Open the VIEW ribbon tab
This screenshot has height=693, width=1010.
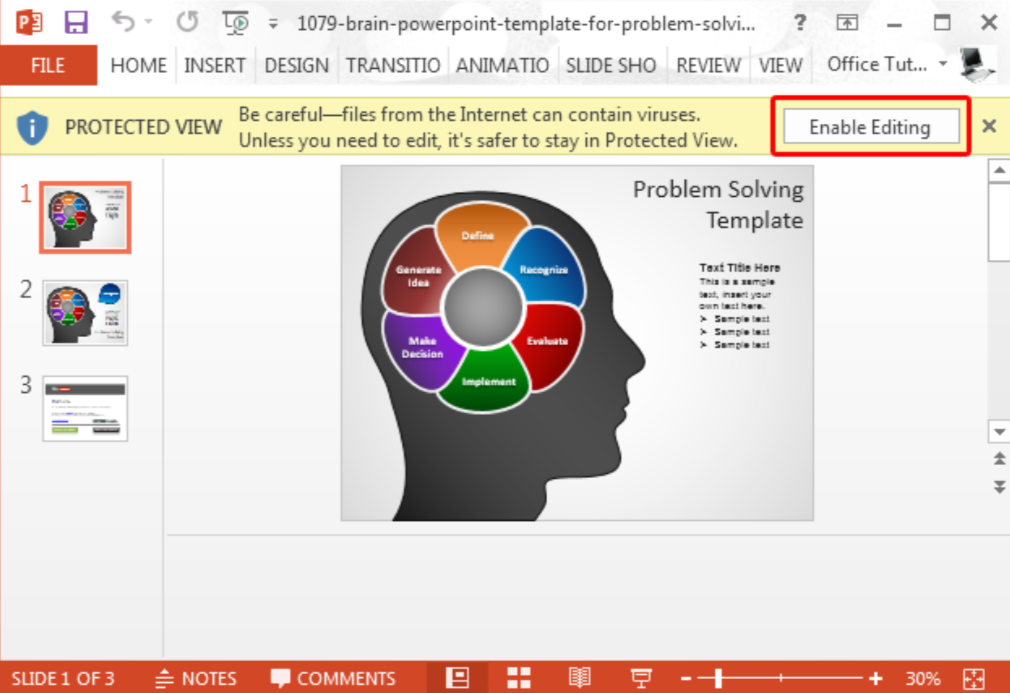780,65
